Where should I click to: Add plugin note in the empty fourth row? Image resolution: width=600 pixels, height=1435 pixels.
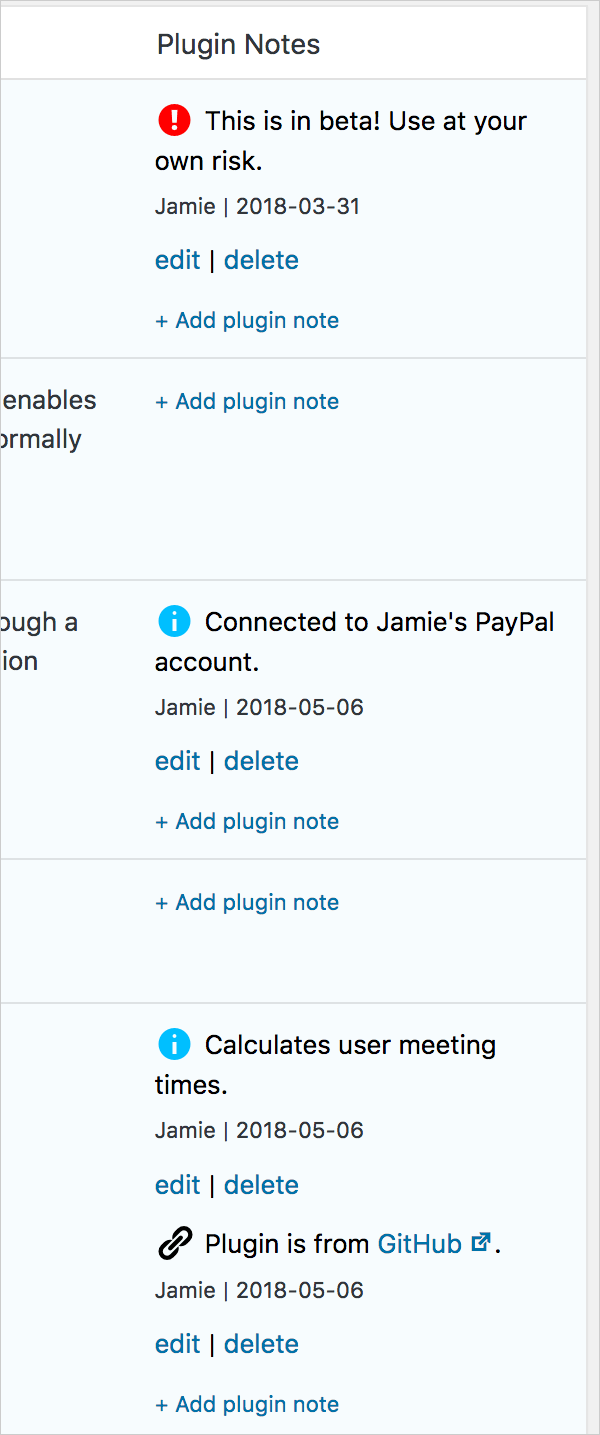(247, 903)
